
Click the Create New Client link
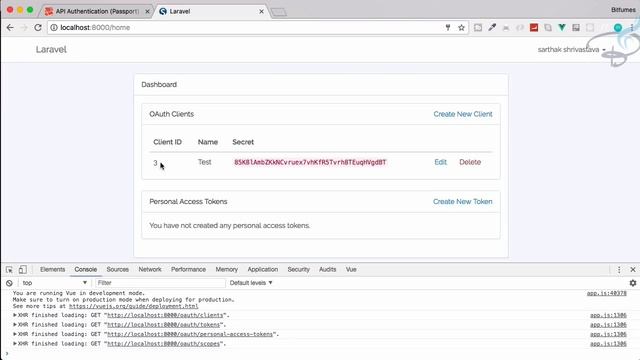[x=463, y=114]
